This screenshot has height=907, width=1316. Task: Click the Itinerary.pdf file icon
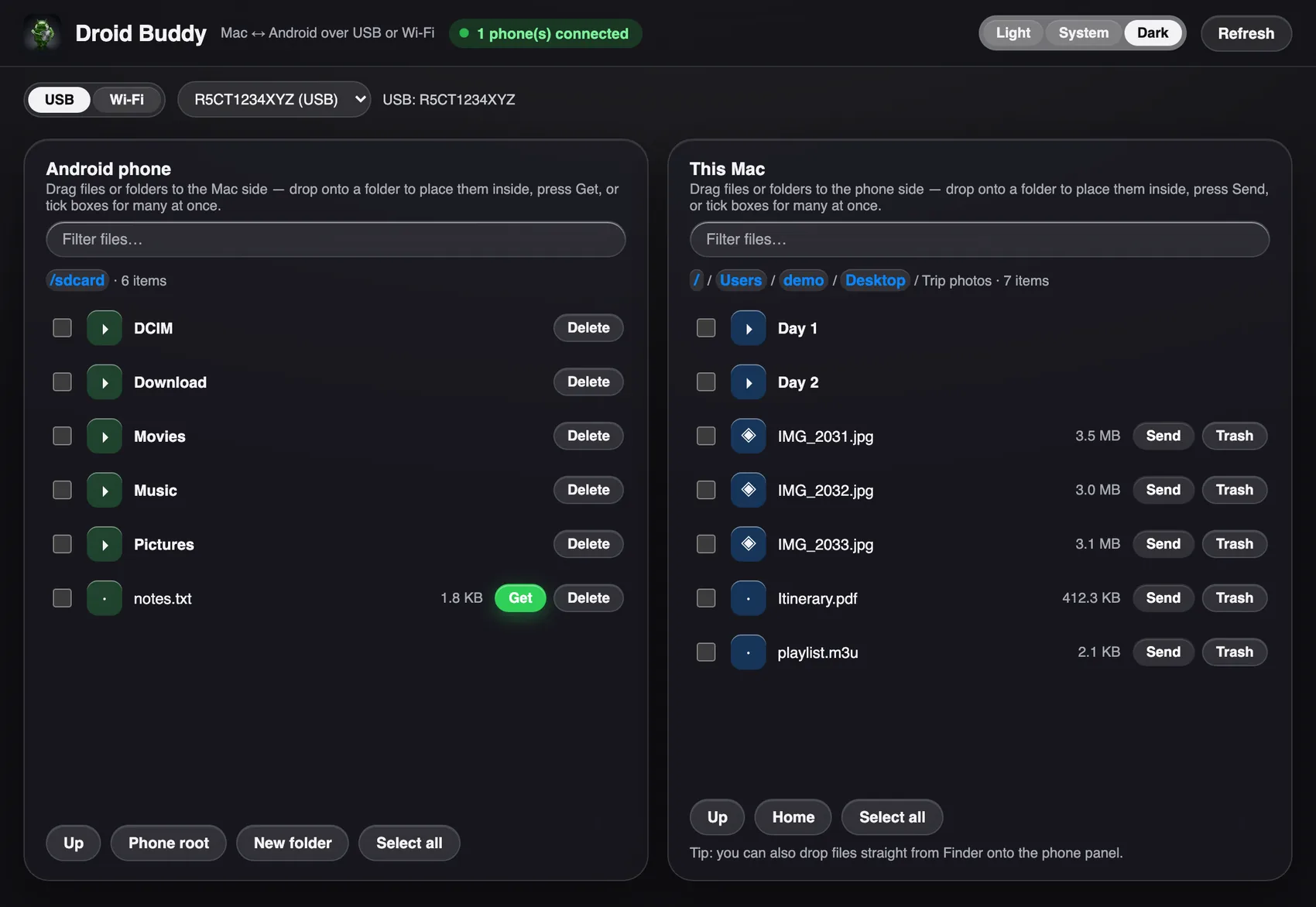749,598
